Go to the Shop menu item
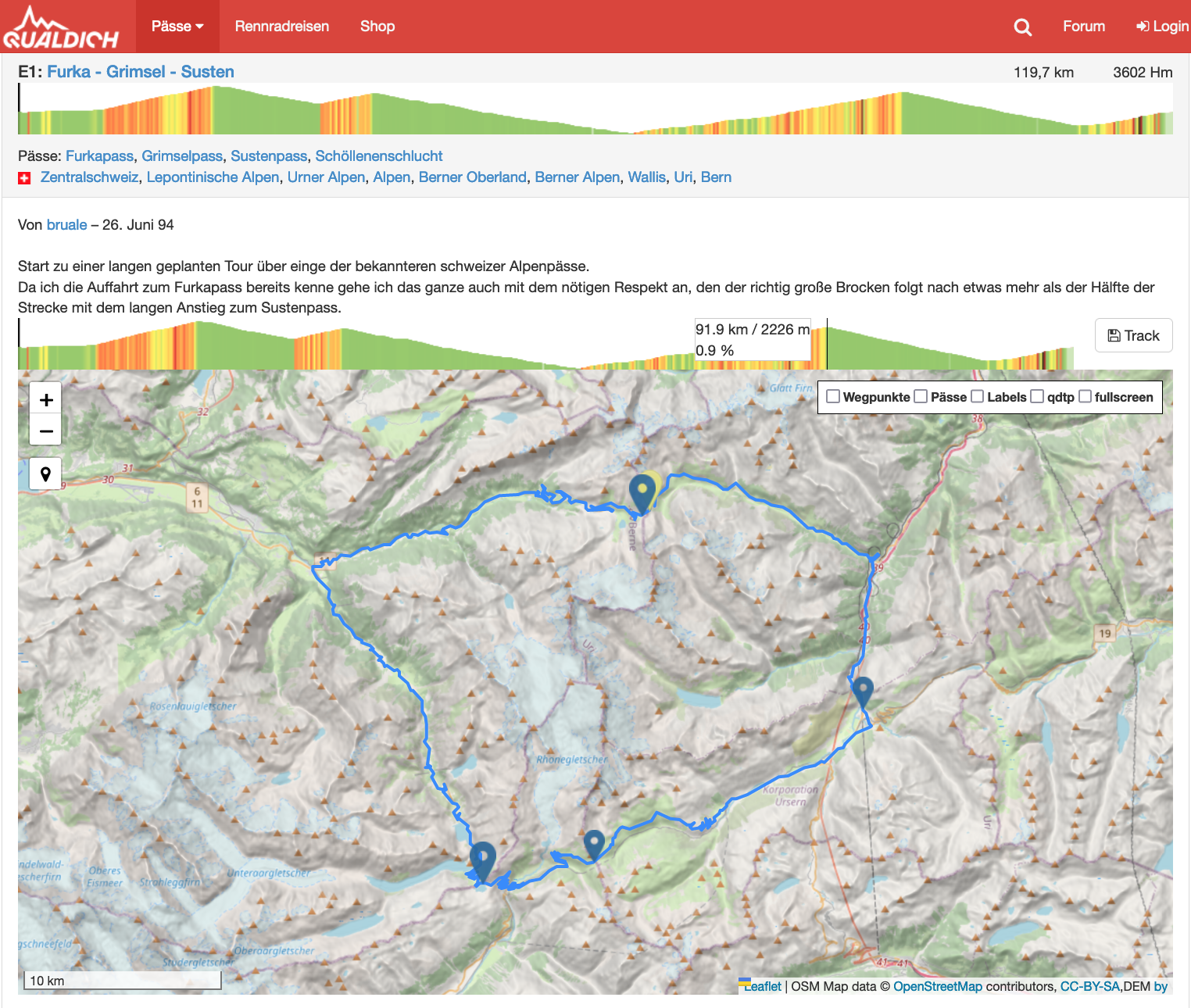The image size is (1191, 1008). (x=377, y=27)
